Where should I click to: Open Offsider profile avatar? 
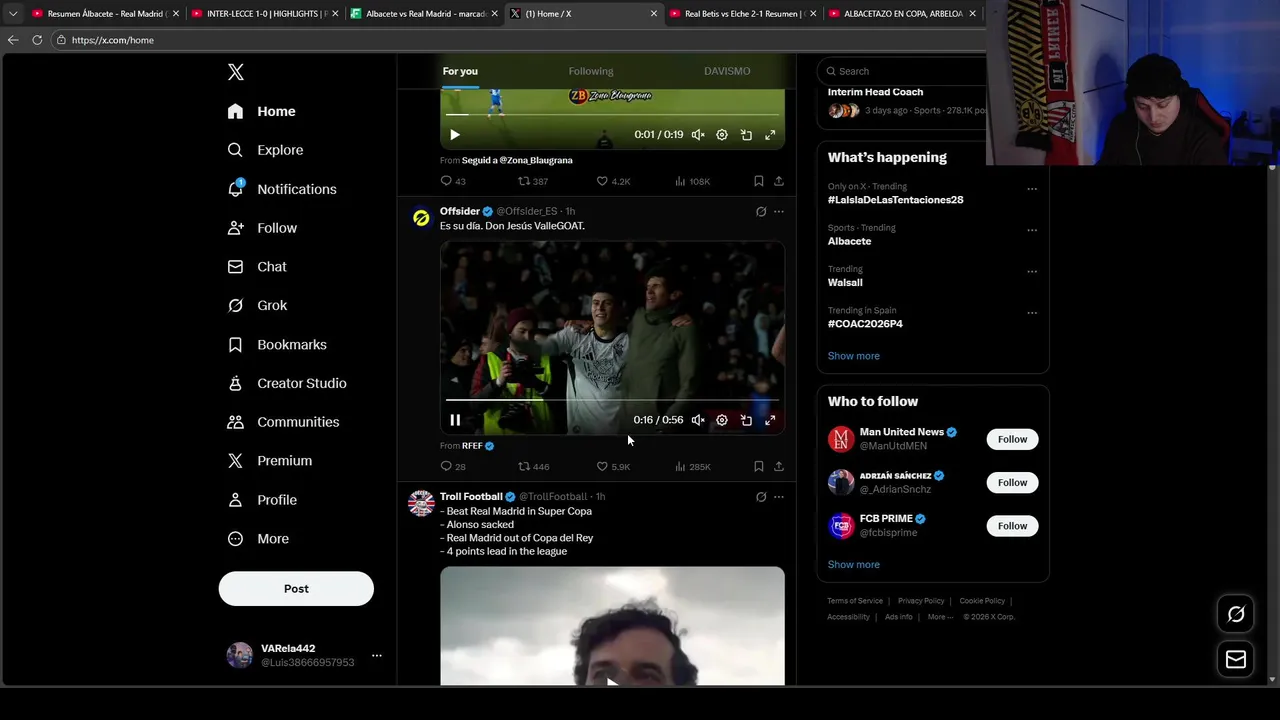pos(422,218)
